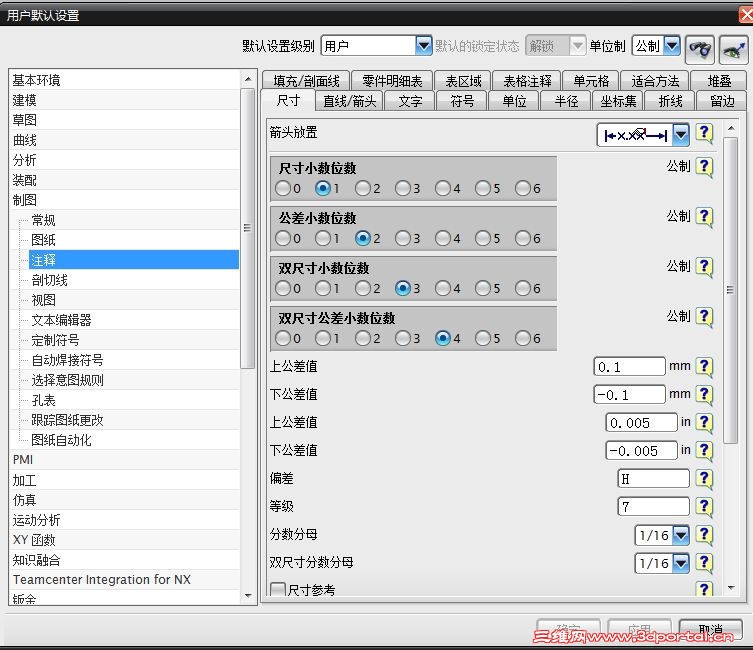Viewport: 753px width, 650px height.
Task: Click the 下公差值 inch input field
Action: point(642,451)
